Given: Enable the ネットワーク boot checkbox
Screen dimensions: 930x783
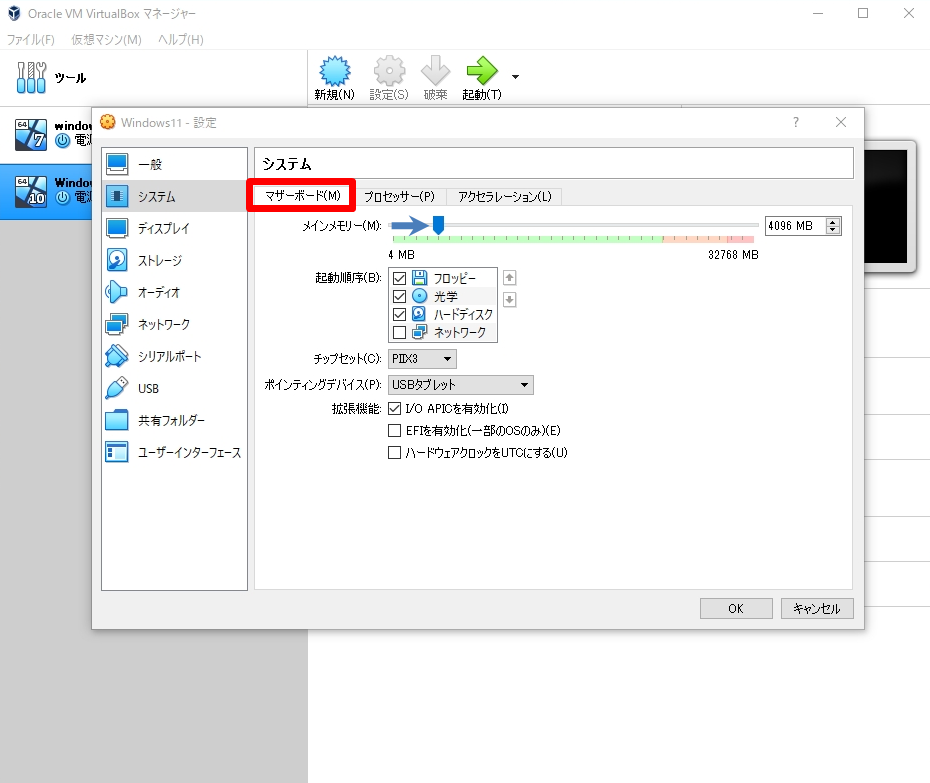Looking at the screenshot, I should point(400,332).
